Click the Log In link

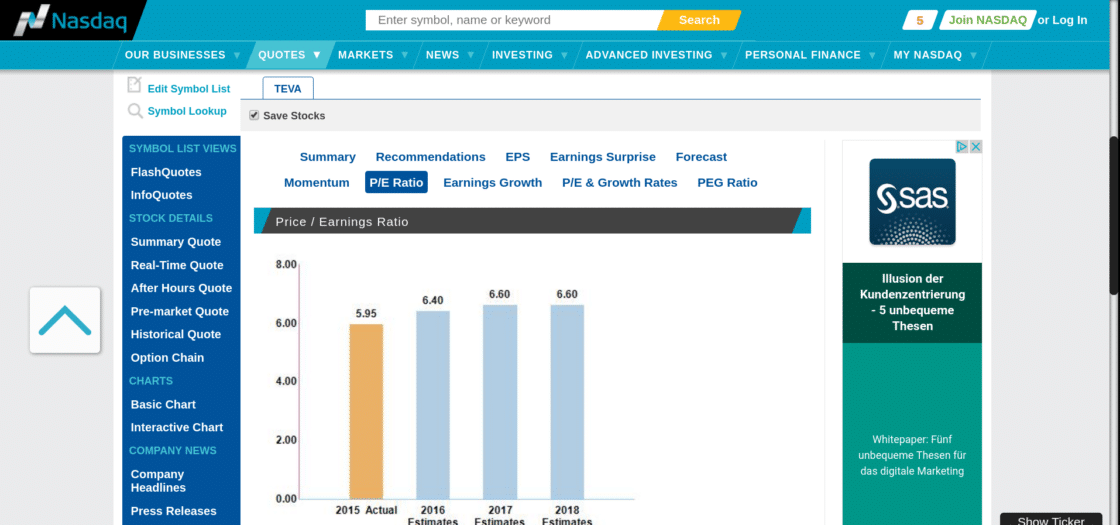tap(1069, 20)
